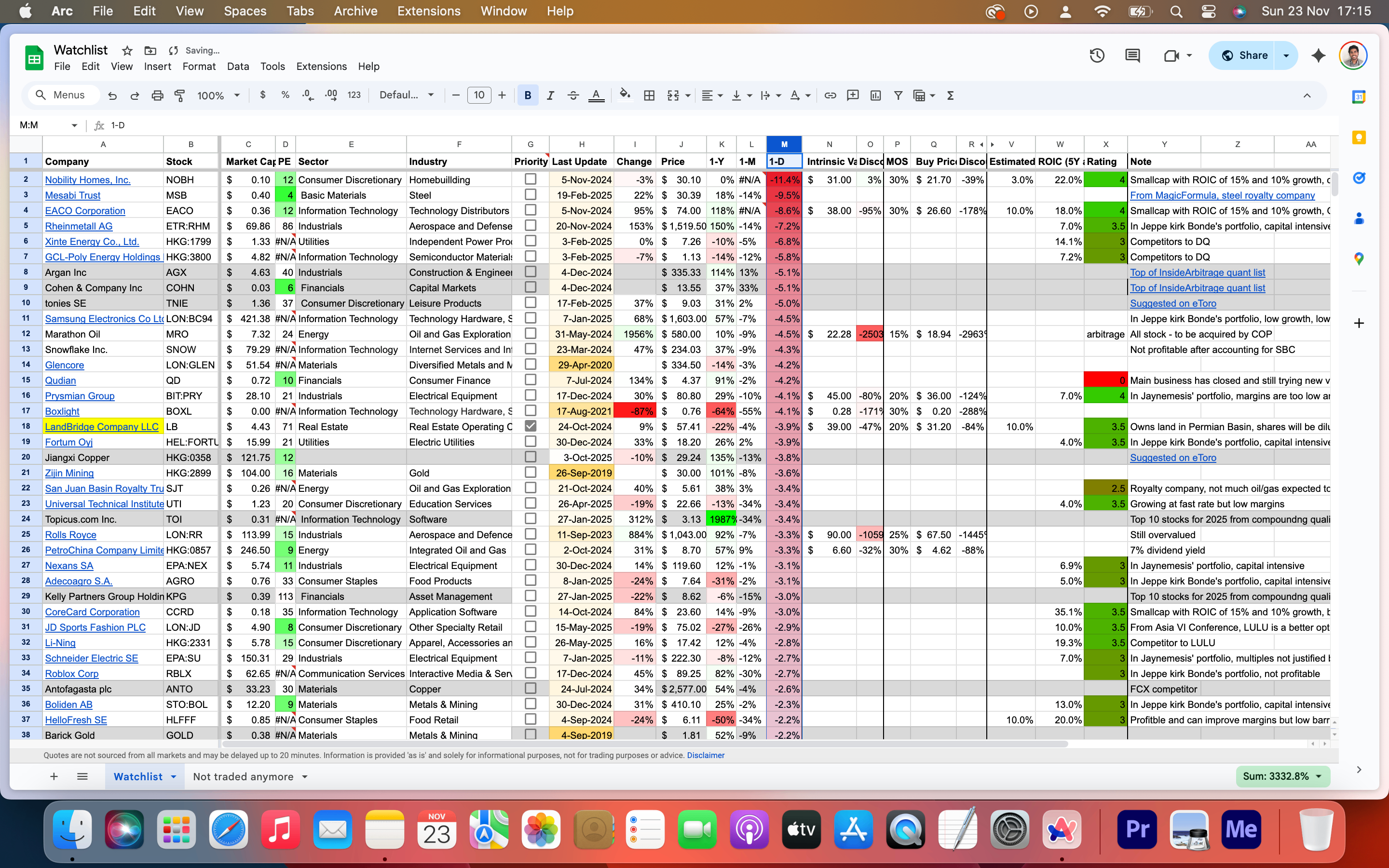This screenshot has width=1389, height=868.
Task: Toggle strikethrough formatting
Action: [573, 95]
